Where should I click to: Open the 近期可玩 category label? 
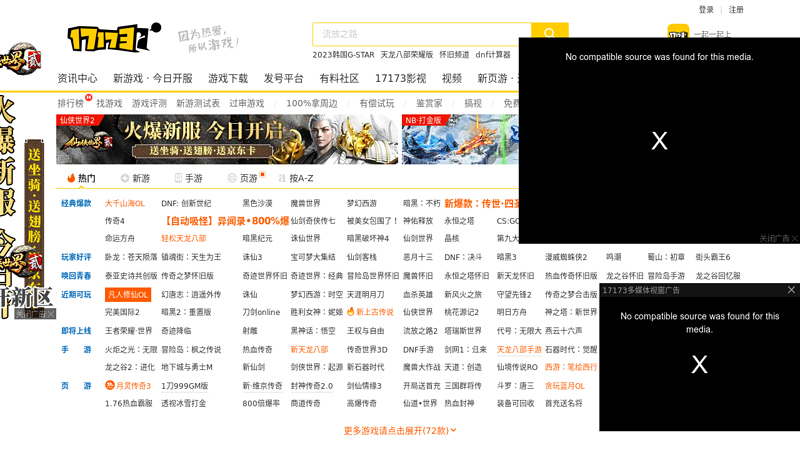click(x=76, y=294)
